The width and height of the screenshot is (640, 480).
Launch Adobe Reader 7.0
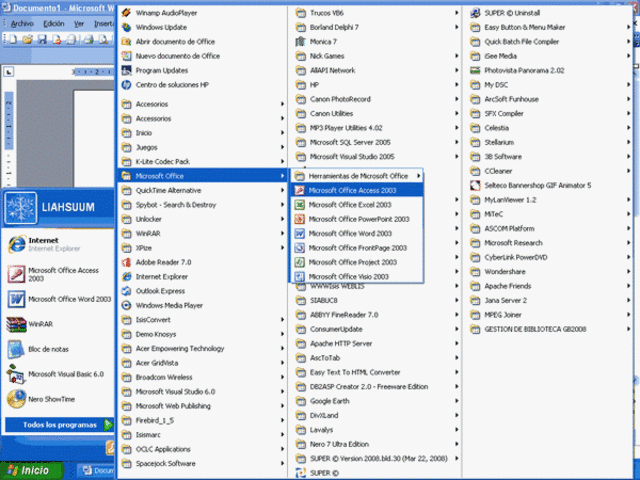tap(202, 262)
